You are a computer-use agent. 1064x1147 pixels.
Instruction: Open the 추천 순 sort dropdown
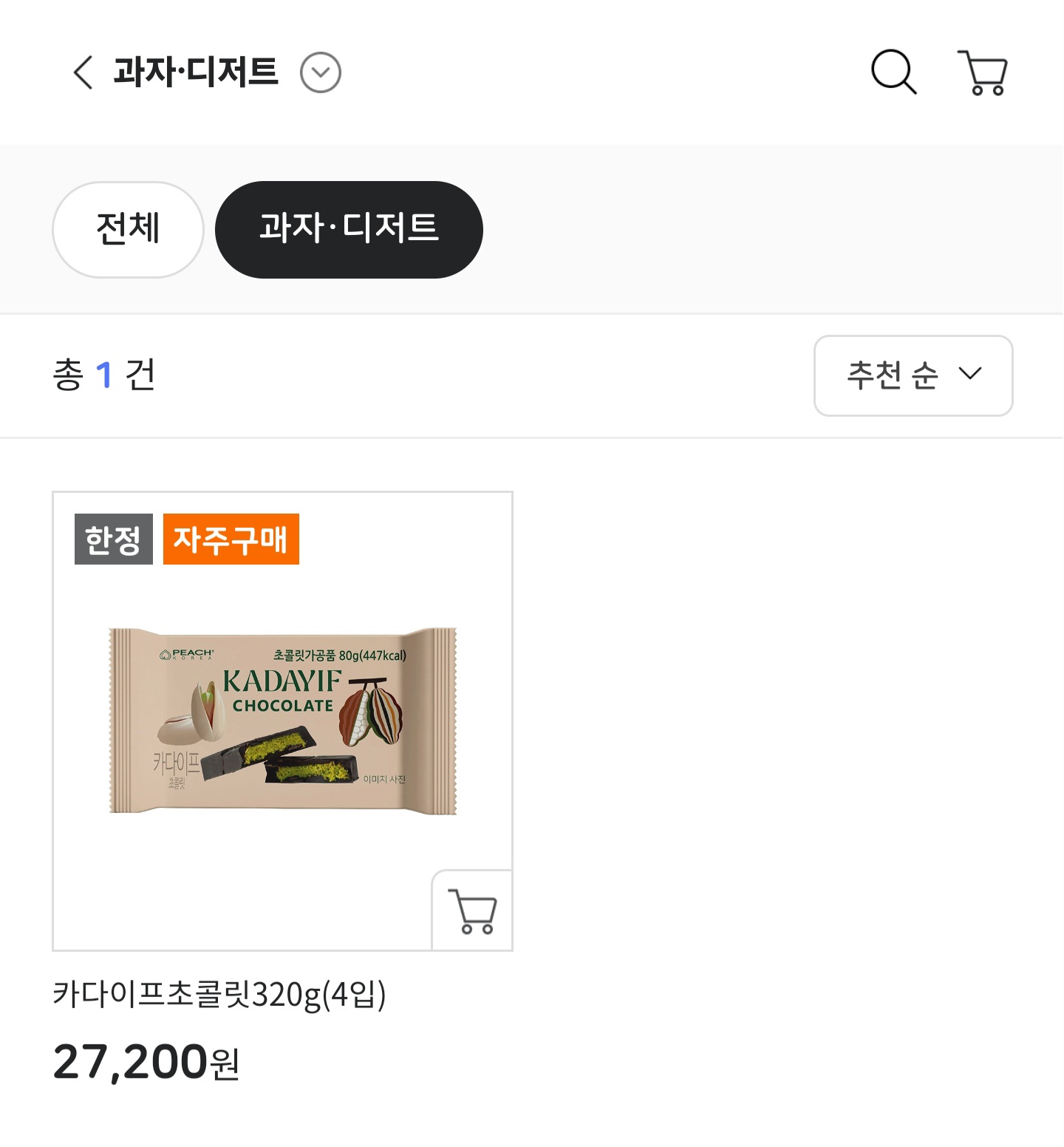pyautogui.click(x=913, y=375)
